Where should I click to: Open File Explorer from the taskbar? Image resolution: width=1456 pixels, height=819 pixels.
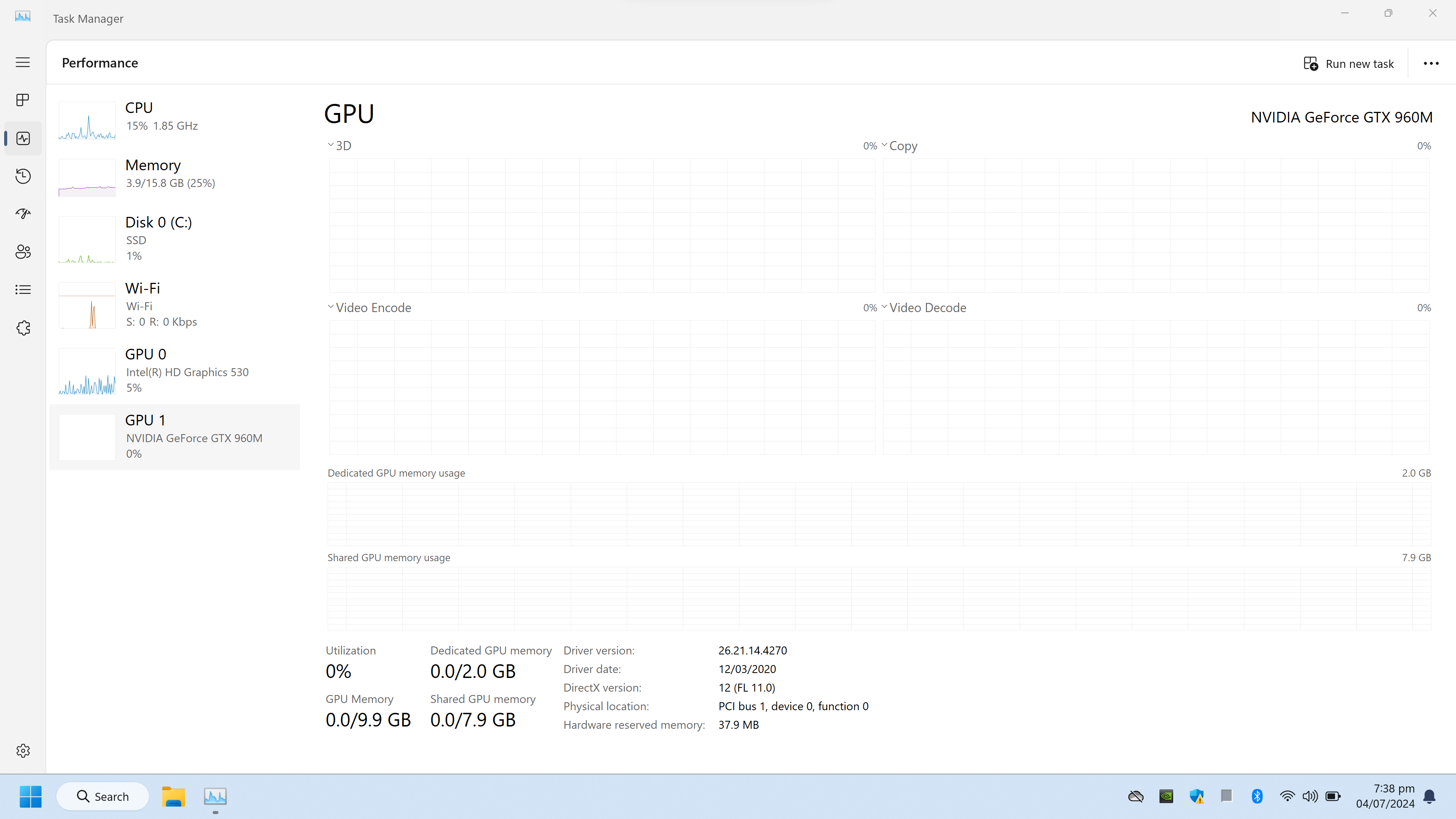[x=174, y=796]
